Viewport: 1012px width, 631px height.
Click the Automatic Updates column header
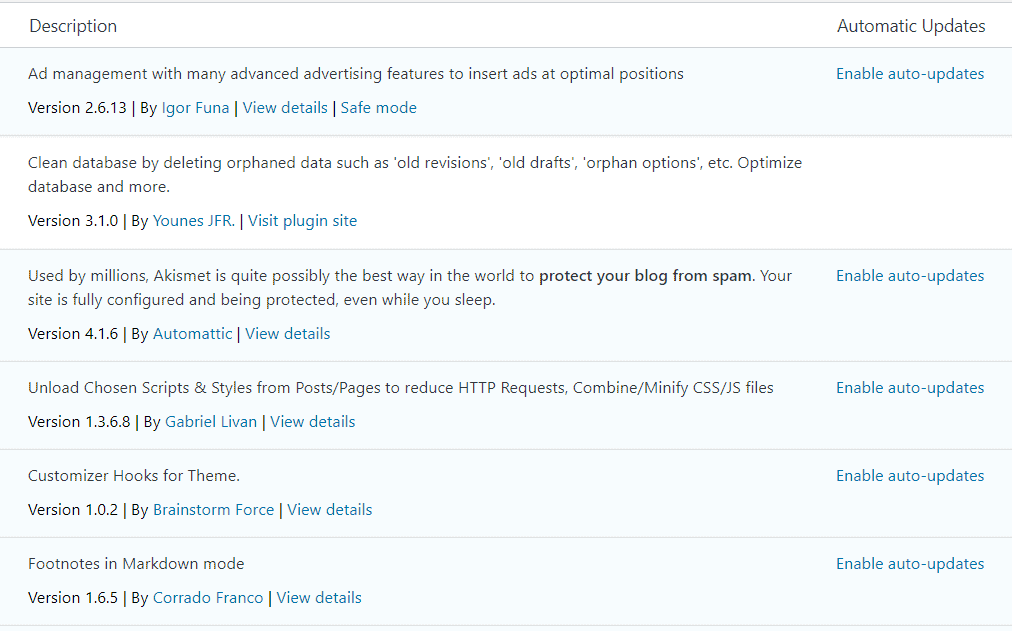point(910,26)
